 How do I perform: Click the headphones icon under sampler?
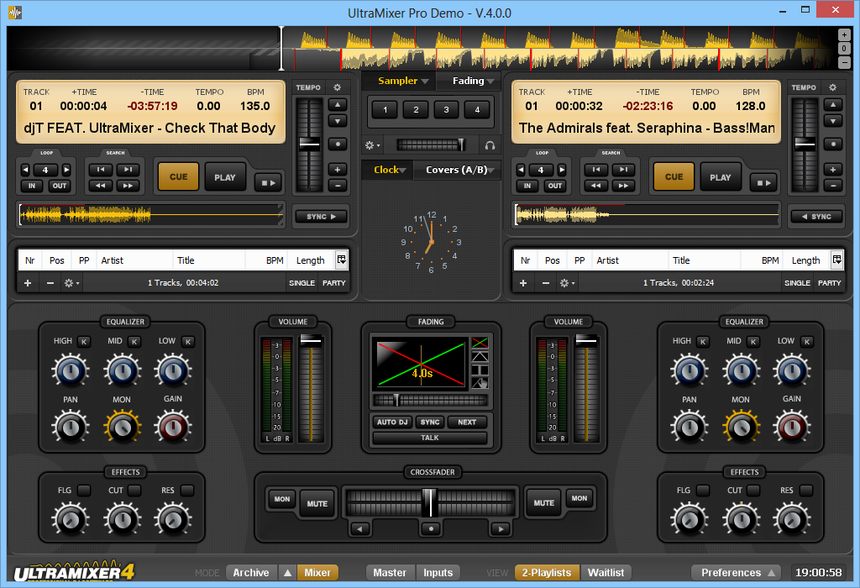click(x=490, y=145)
